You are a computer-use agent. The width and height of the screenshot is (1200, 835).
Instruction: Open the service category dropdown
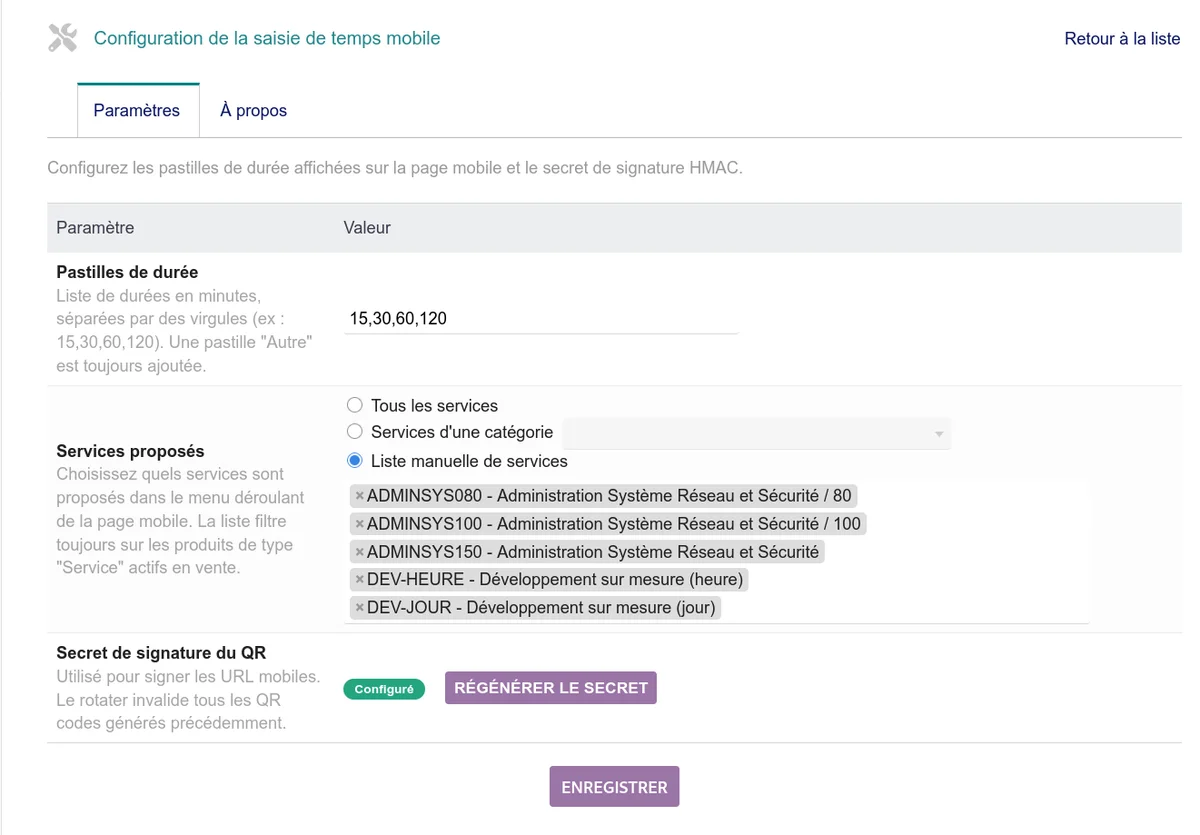756,433
